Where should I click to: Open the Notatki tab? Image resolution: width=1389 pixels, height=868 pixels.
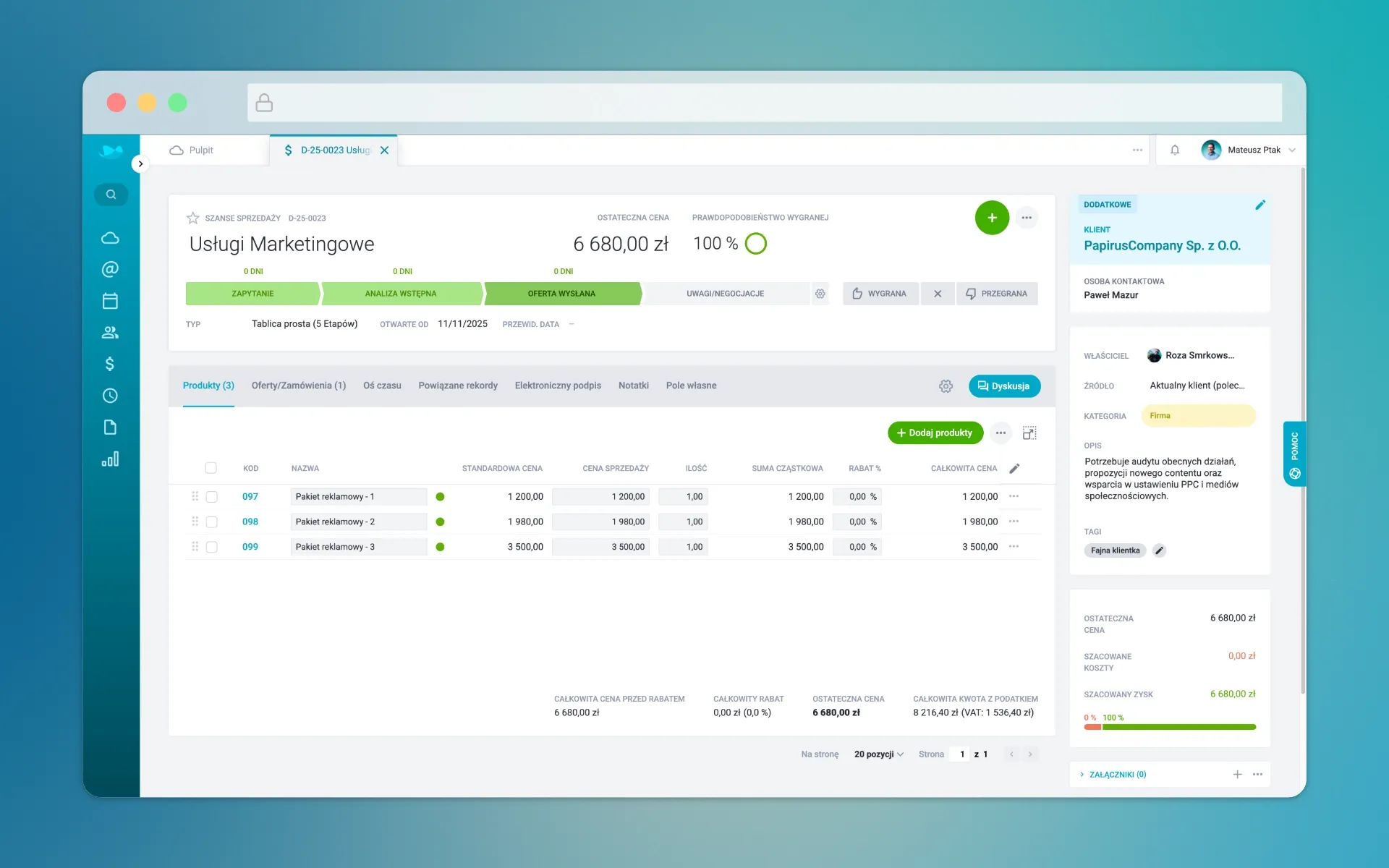click(x=633, y=386)
